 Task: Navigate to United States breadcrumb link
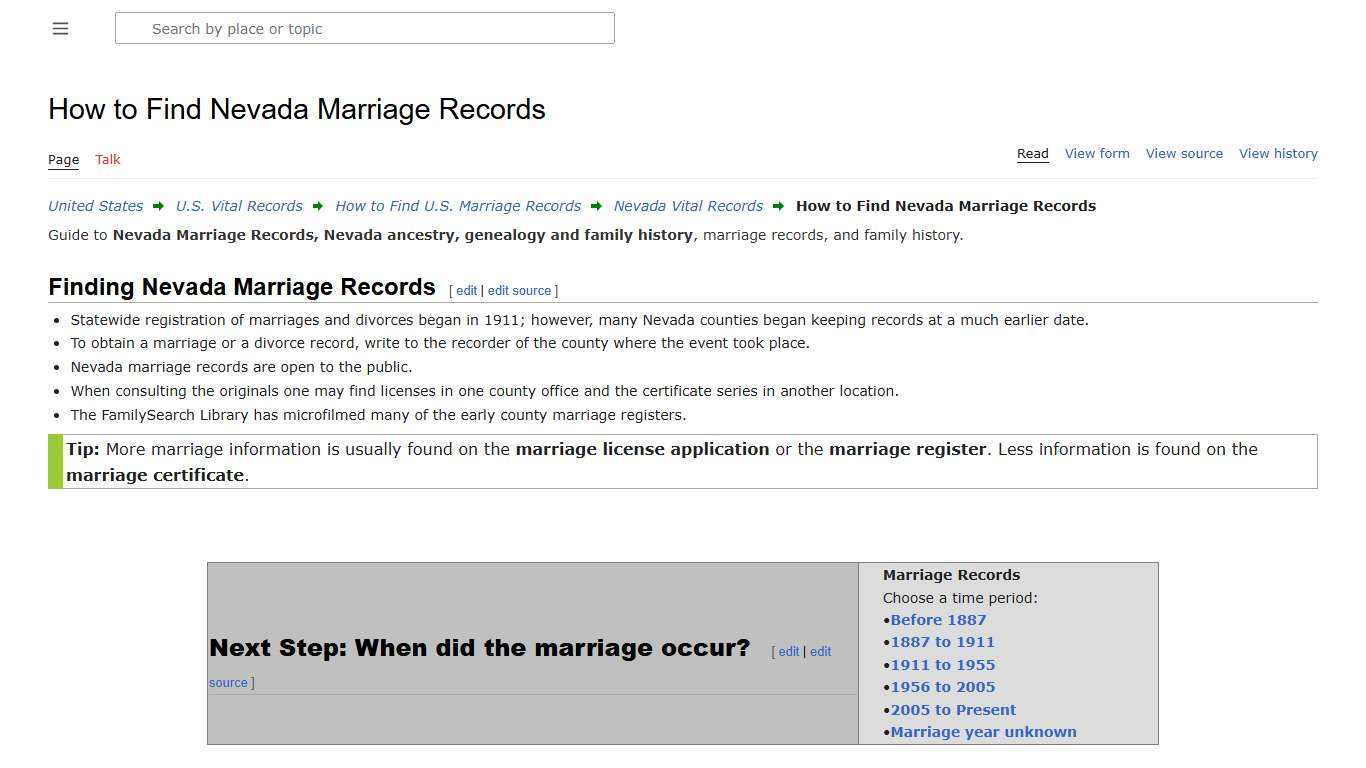(94, 206)
